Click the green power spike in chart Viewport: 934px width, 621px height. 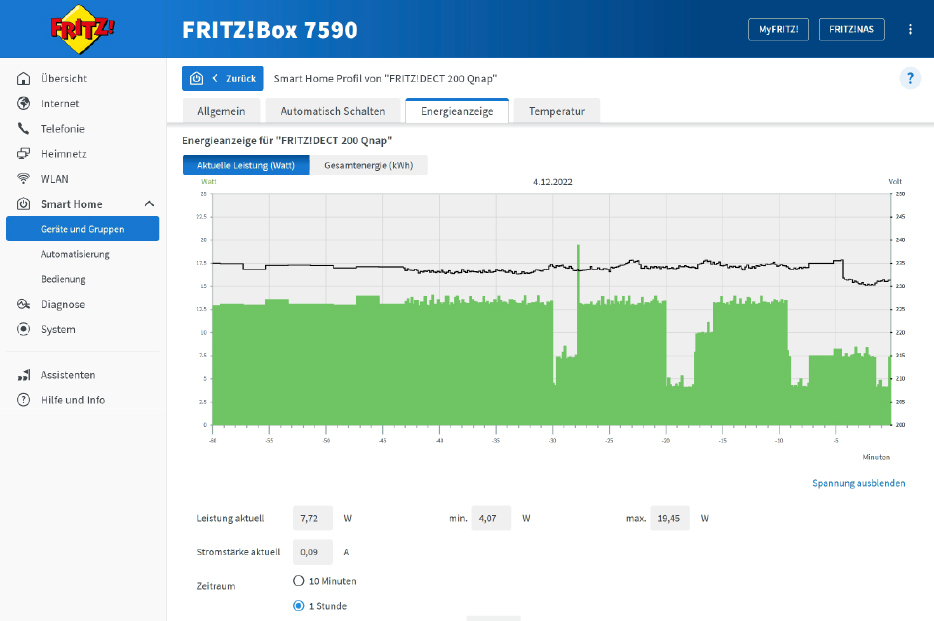[578, 274]
